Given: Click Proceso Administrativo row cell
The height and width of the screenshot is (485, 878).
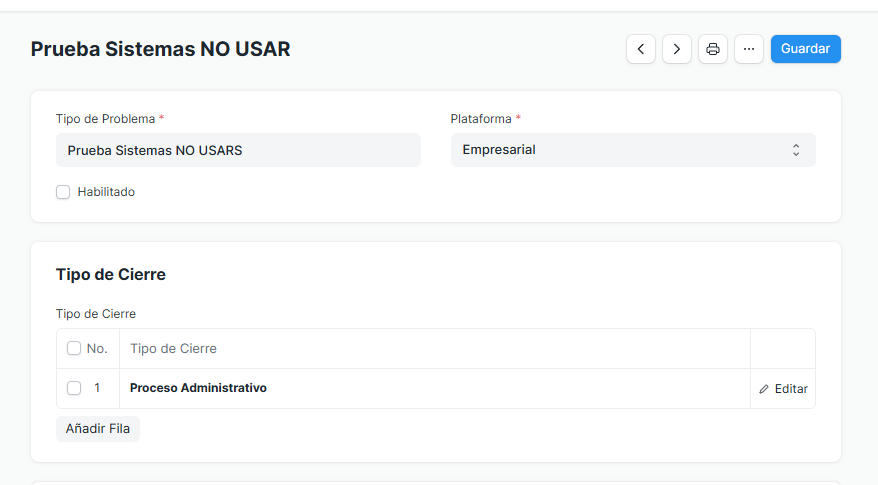Looking at the screenshot, I should pyautogui.click(x=198, y=388).
